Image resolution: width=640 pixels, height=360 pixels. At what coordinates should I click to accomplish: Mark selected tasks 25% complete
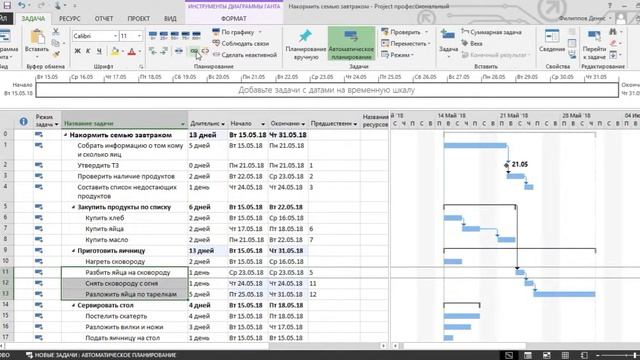coord(164,36)
